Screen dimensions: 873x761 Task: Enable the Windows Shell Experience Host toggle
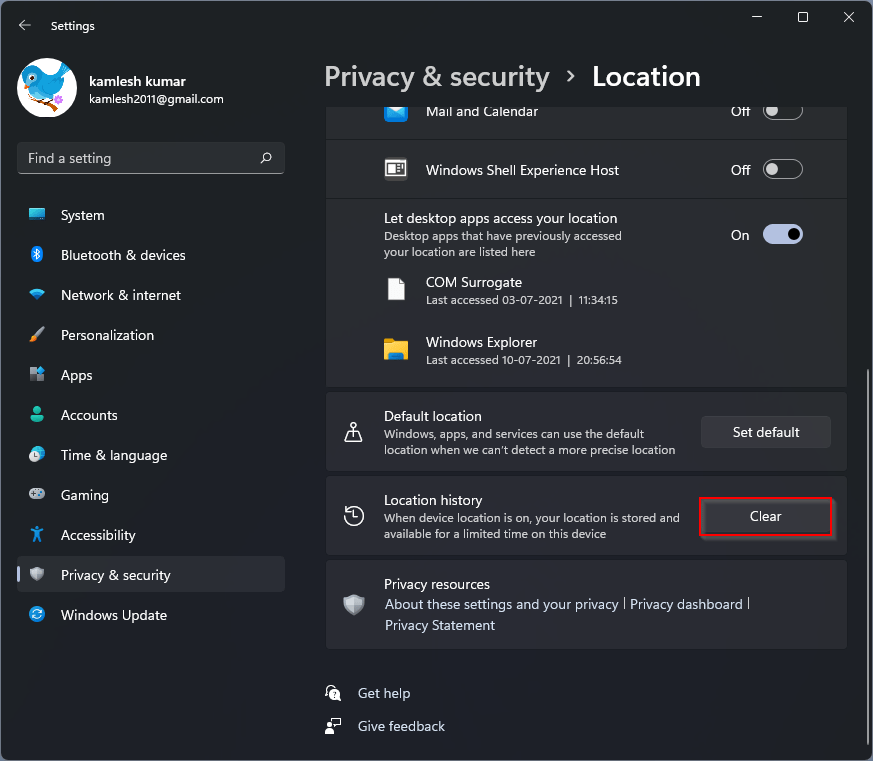(783, 170)
